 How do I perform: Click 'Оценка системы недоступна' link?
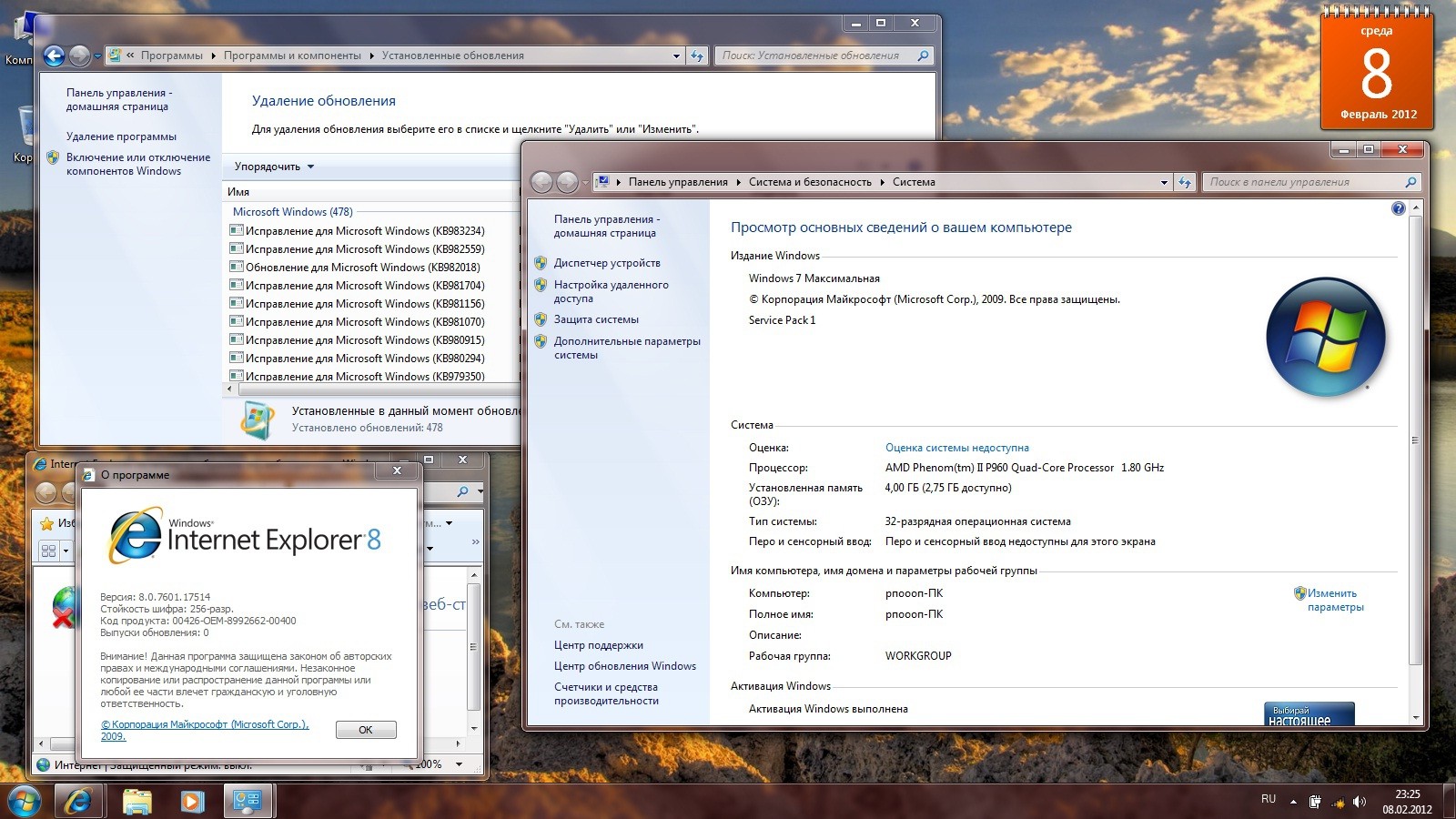[957, 448]
